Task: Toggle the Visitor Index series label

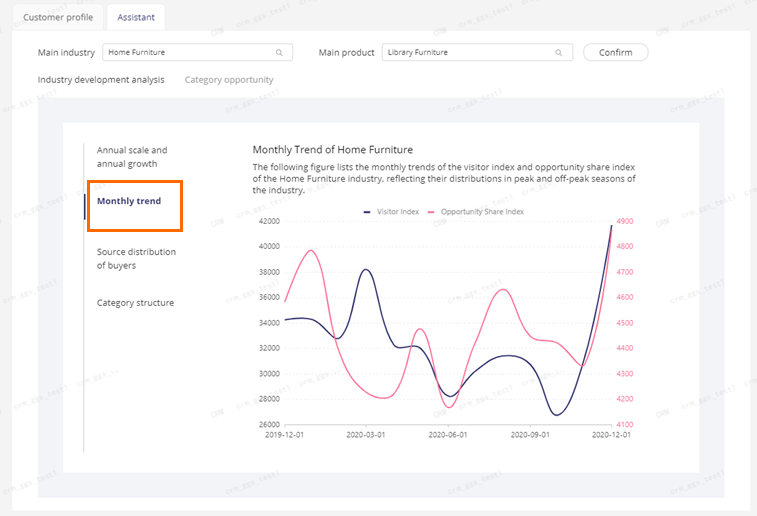Action: (397, 212)
